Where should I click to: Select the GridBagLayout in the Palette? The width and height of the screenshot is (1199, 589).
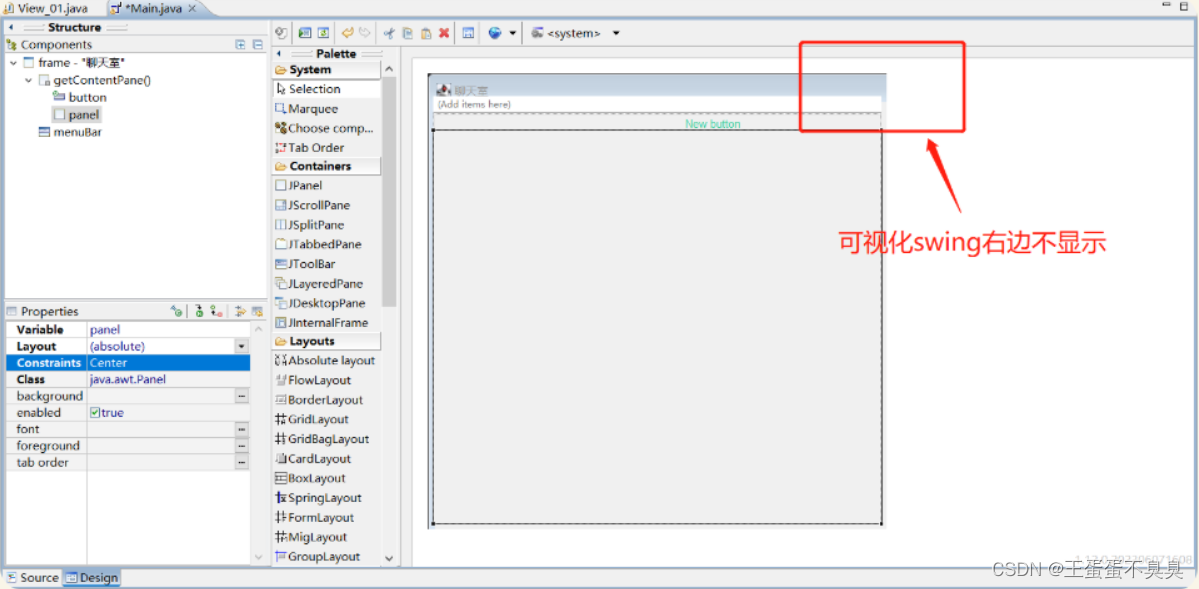coord(322,438)
